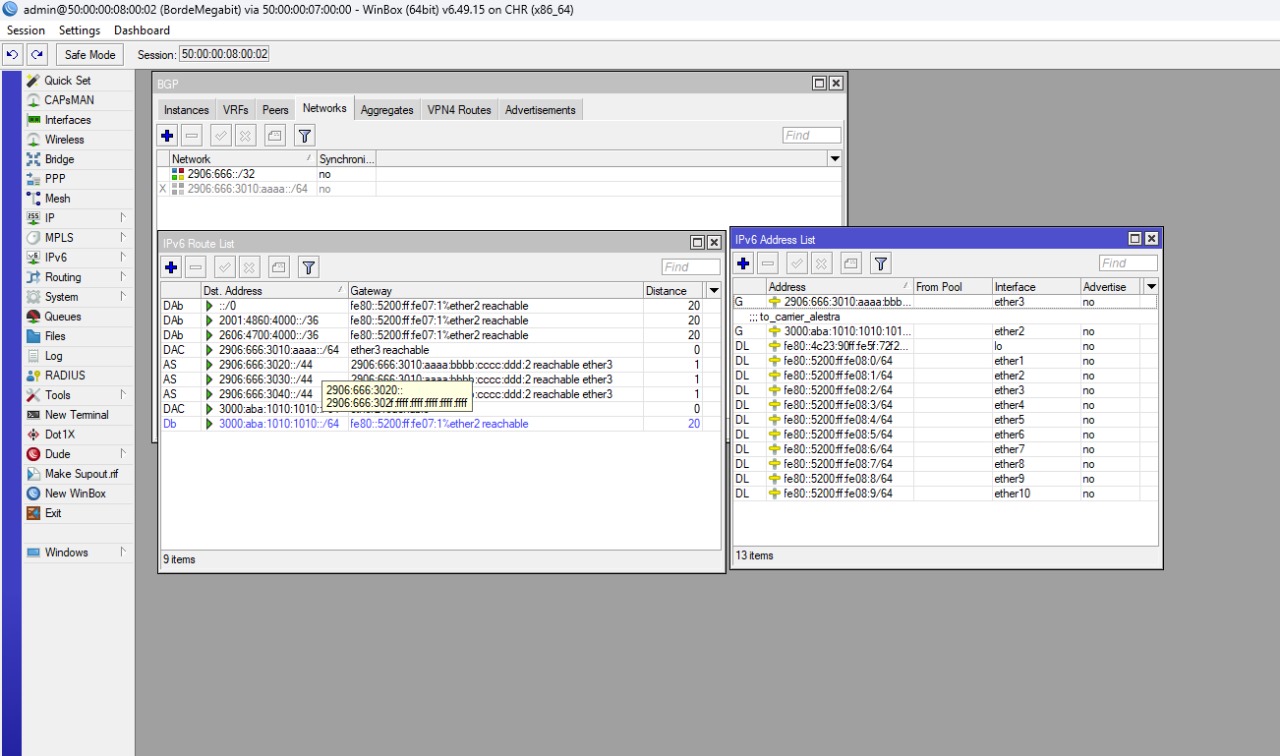Click the Find field in IPv6 Address List

[x=1128, y=263]
